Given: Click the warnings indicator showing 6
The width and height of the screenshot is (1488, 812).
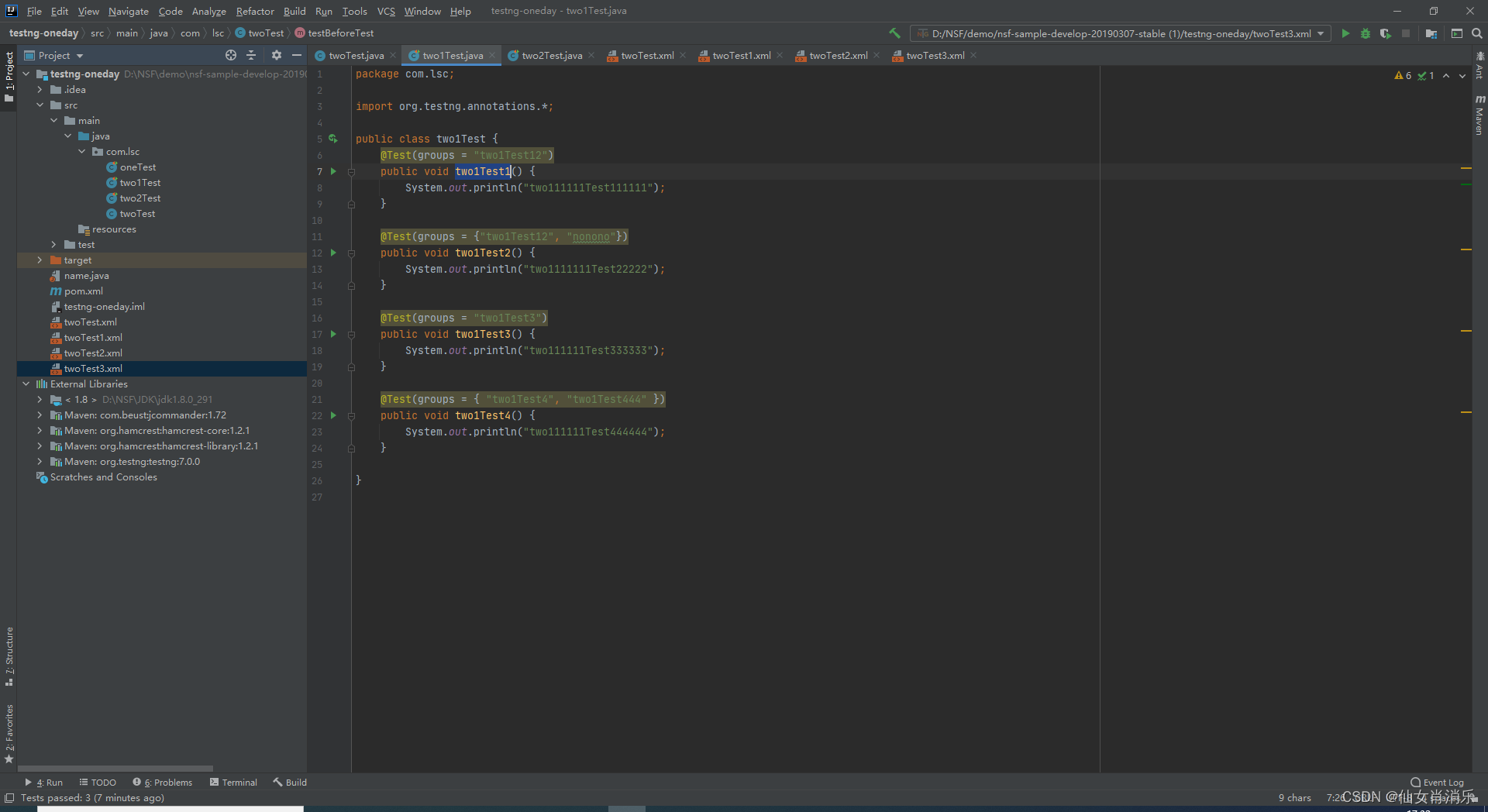Looking at the screenshot, I should pyautogui.click(x=1403, y=75).
